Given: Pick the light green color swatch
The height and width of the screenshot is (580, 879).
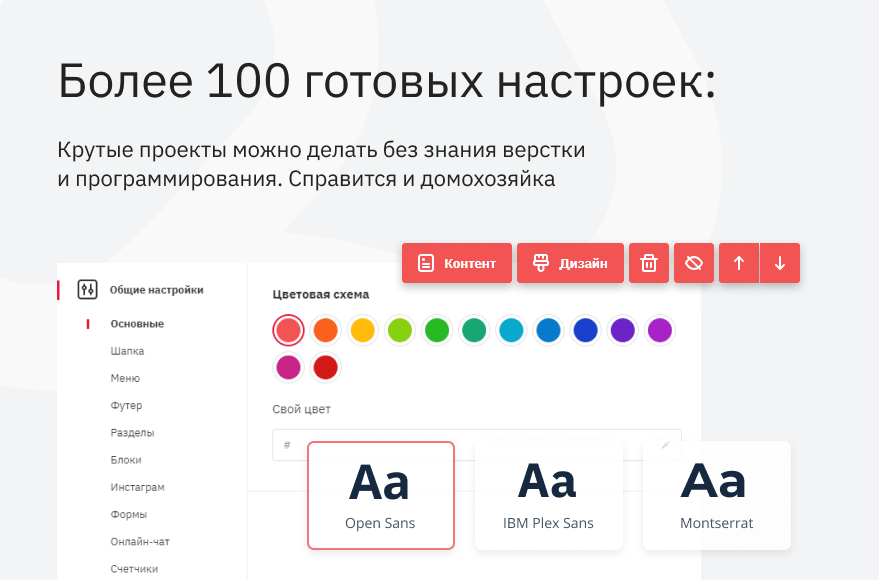Looking at the screenshot, I should pyautogui.click(x=400, y=330).
